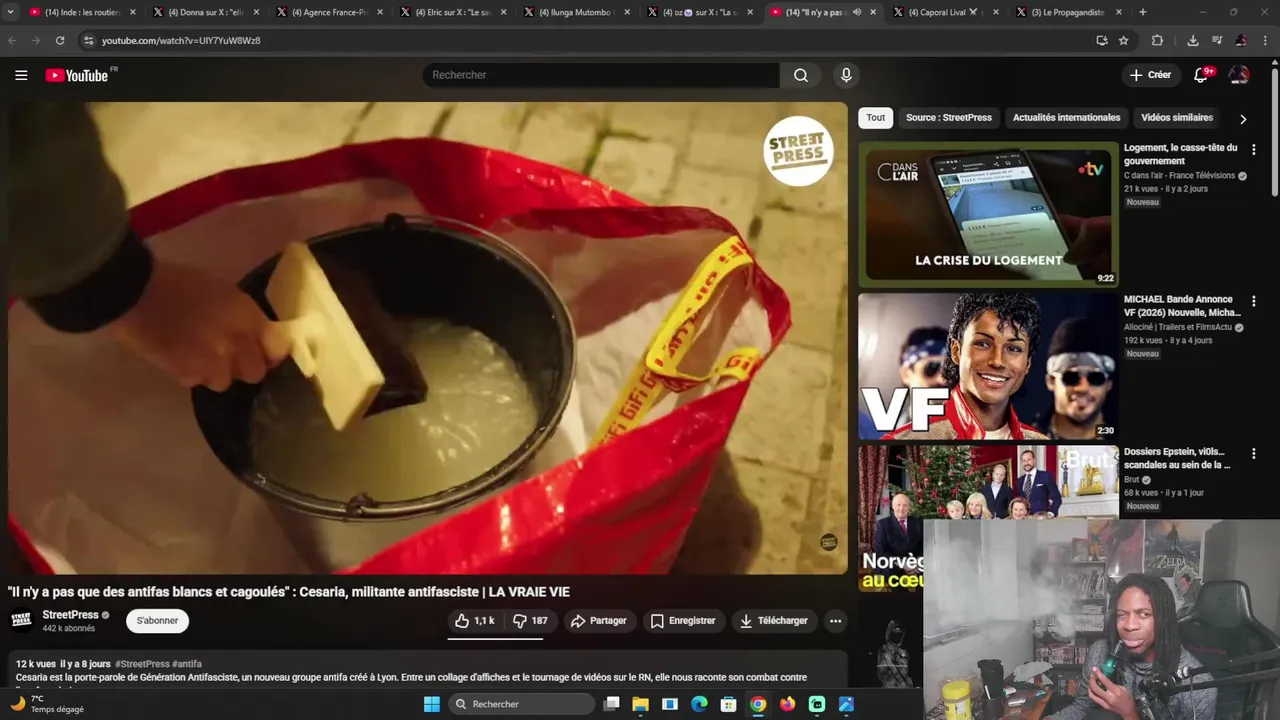
Task: Reload the page with refresh button
Action: pos(60,40)
